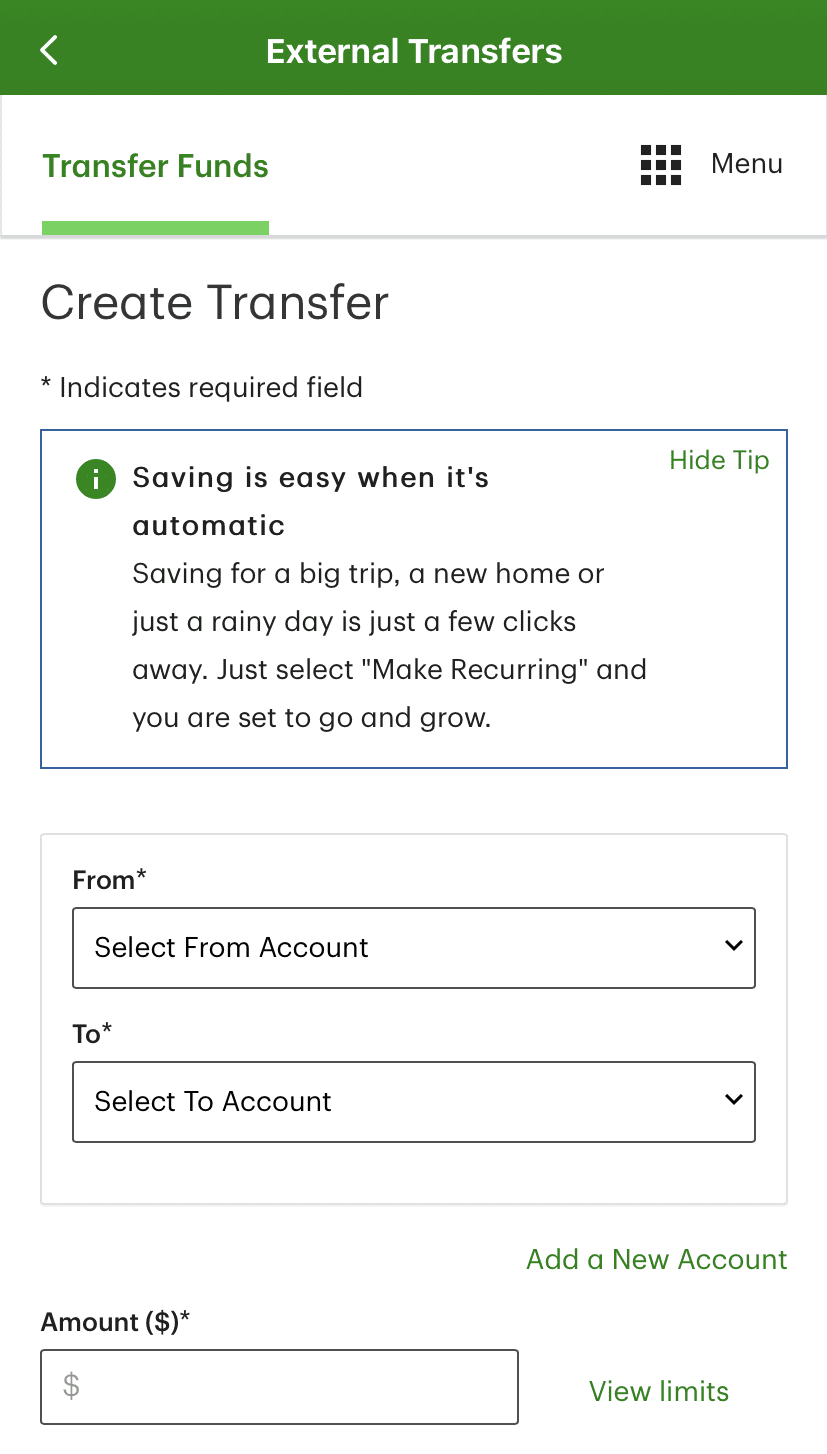This screenshot has height=1454, width=827.
Task: Switch to the Transfer Funds tab
Action: 154,166
